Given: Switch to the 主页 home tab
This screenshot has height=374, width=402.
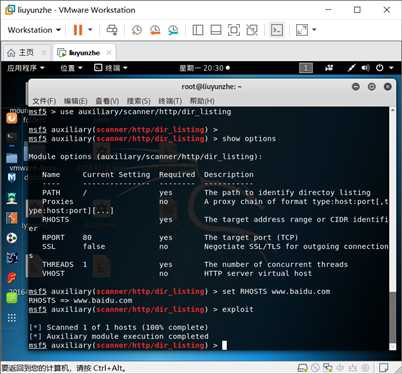Looking at the screenshot, I should click(22, 53).
